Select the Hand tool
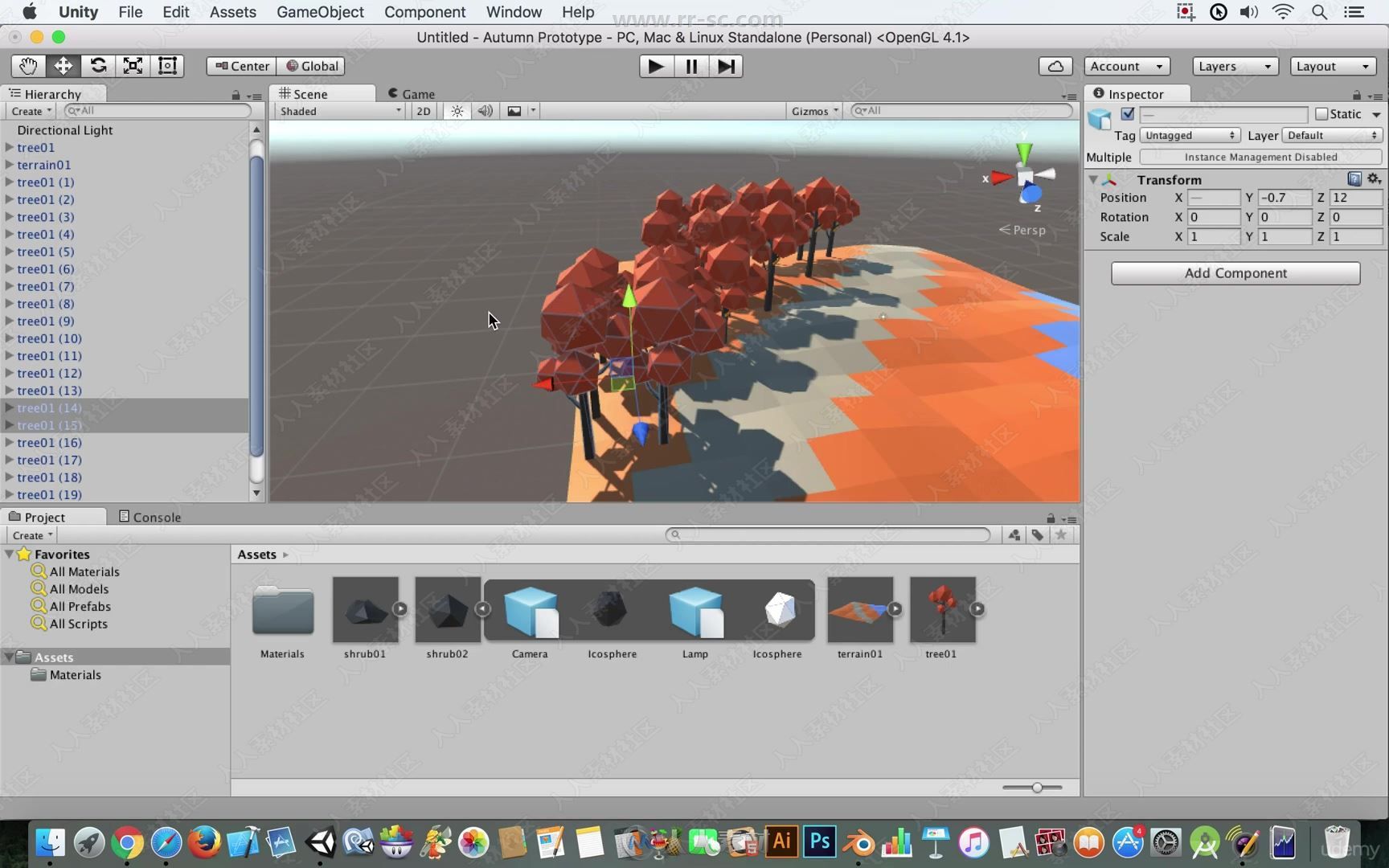 point(28,66)
